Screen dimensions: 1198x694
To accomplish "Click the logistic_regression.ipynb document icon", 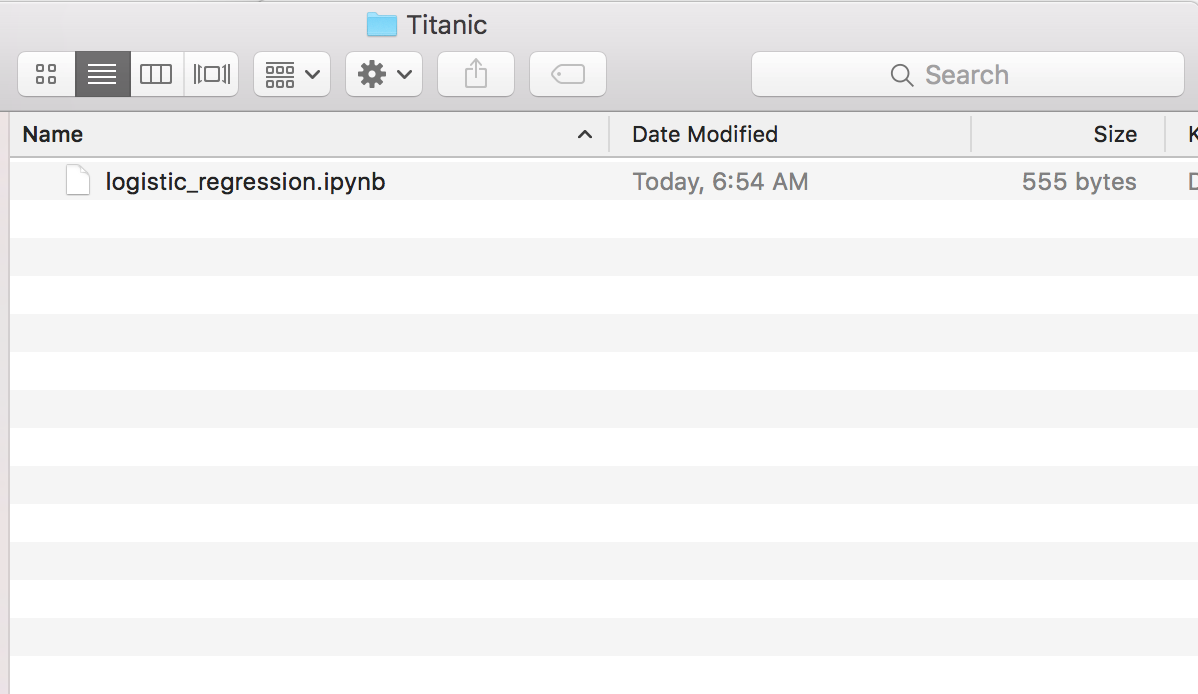I will [x=78, y=181].
